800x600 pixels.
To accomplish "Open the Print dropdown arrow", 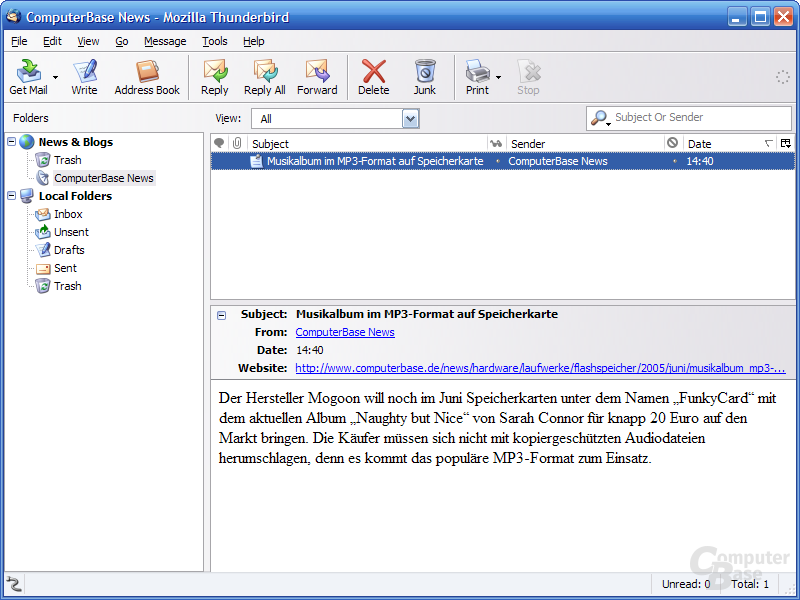I will tap(498, 78).
